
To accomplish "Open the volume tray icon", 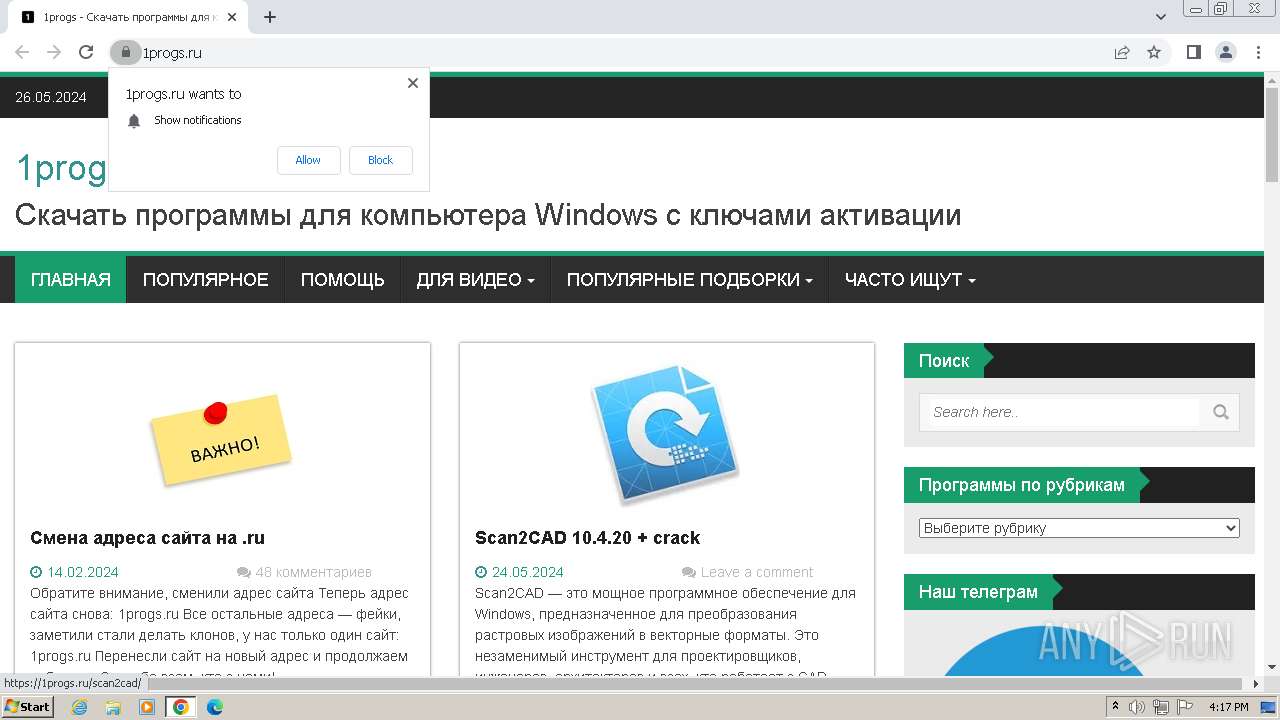I will [x=1137, y=707].
